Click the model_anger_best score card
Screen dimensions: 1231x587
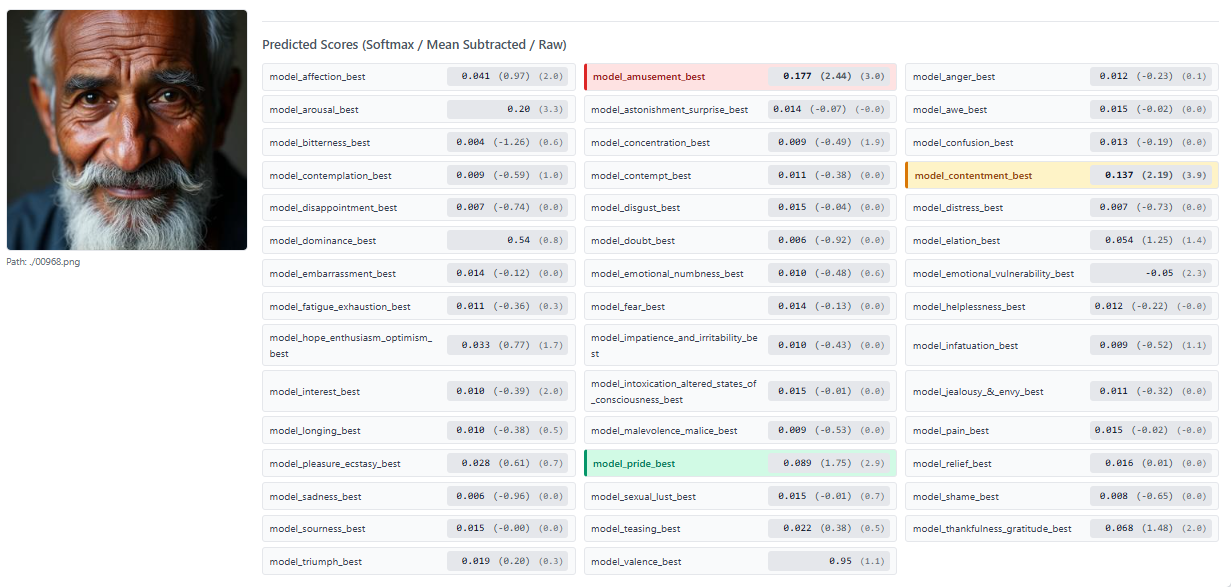pos(1061,77)
